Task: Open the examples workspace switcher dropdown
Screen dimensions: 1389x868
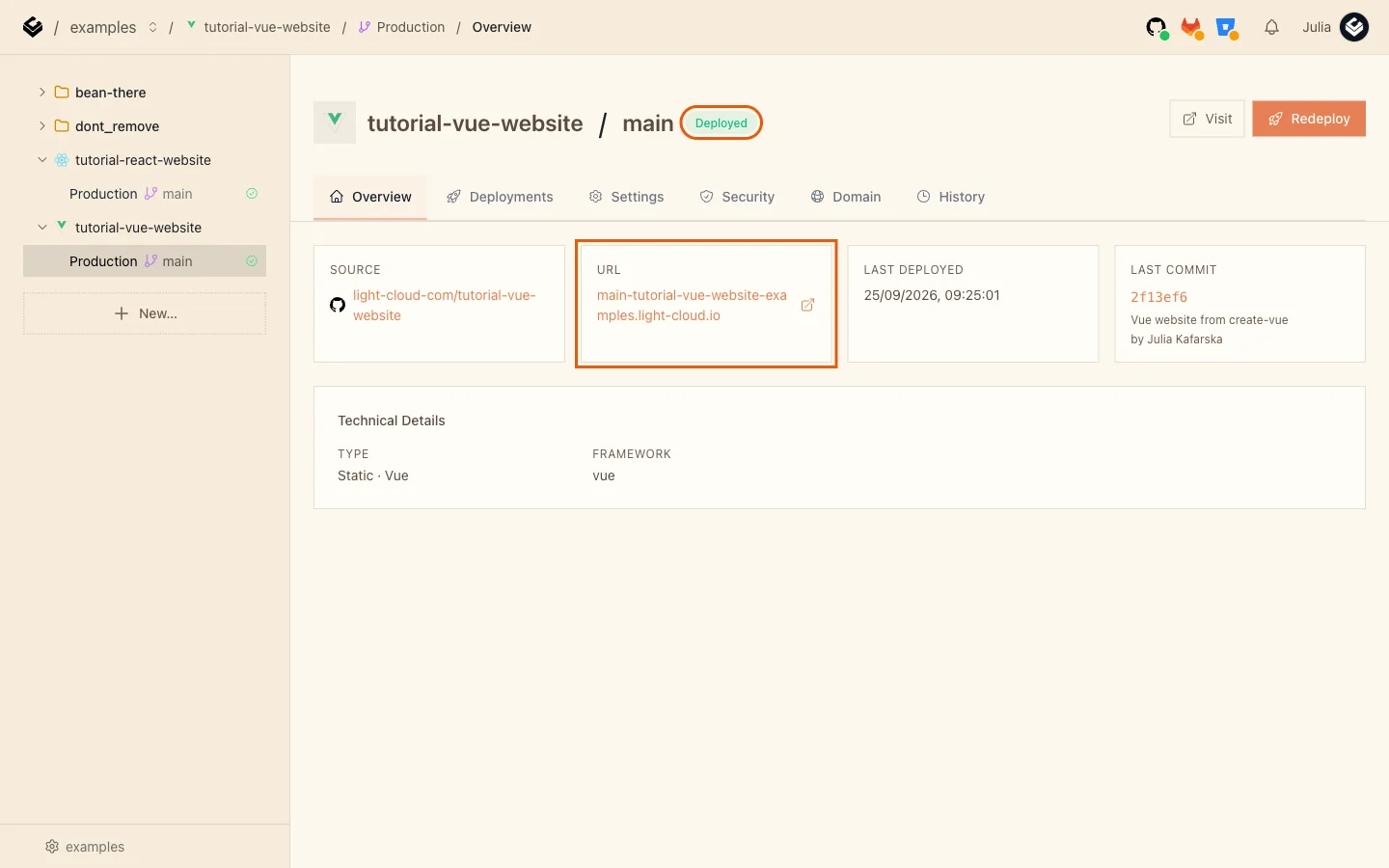Action: coord(152,27)
